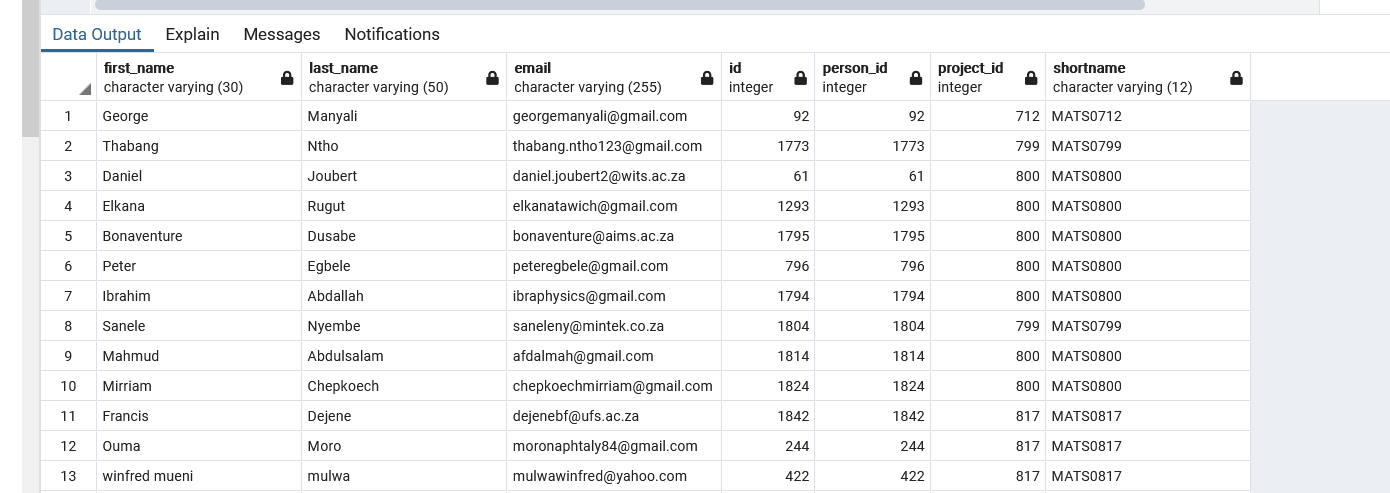This screenshot has height=493, width=1390.
Task: Click the last name 'Joubert'
Action: [x=404, y=176]
